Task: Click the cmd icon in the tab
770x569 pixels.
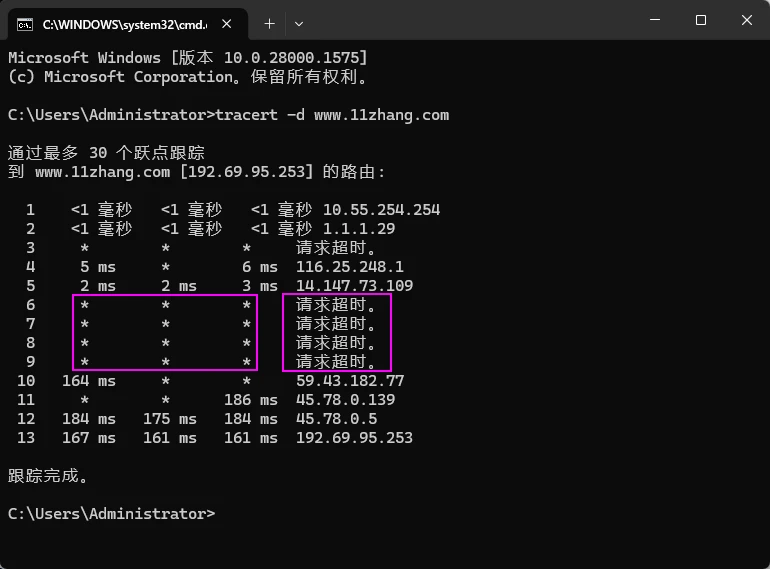Action: (x=25, y=24)
